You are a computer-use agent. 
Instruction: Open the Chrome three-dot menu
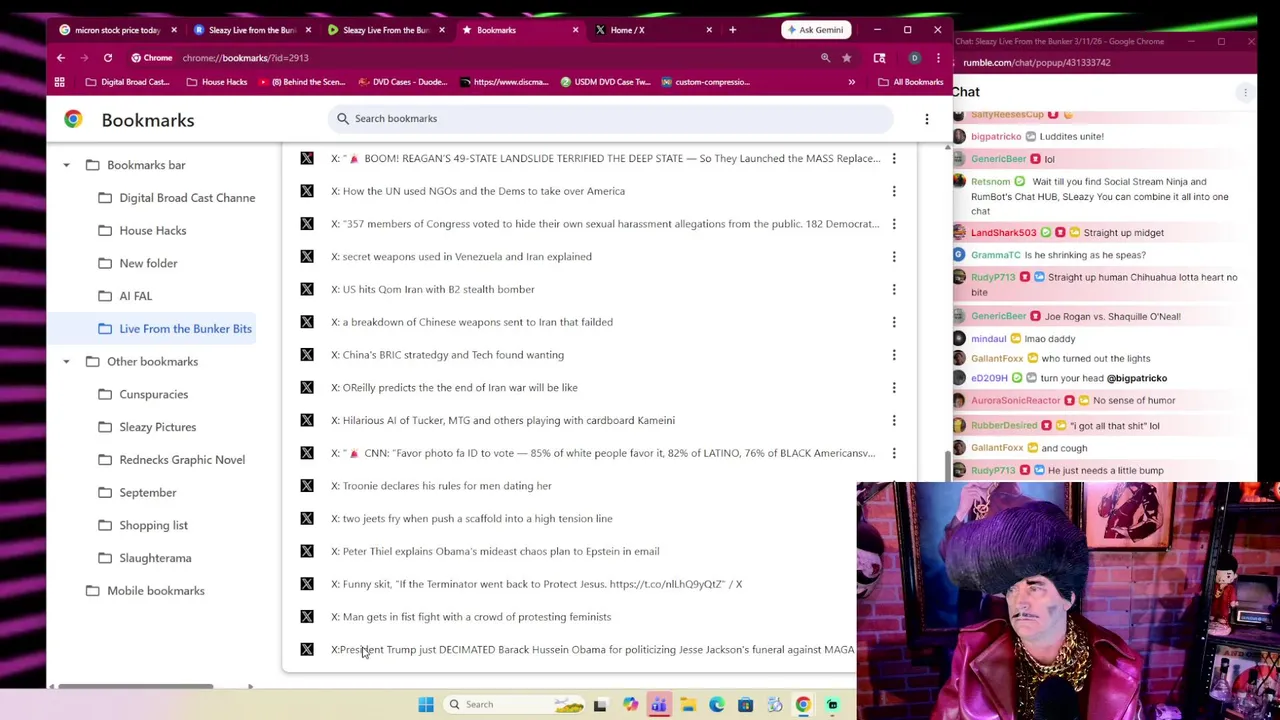937,58
